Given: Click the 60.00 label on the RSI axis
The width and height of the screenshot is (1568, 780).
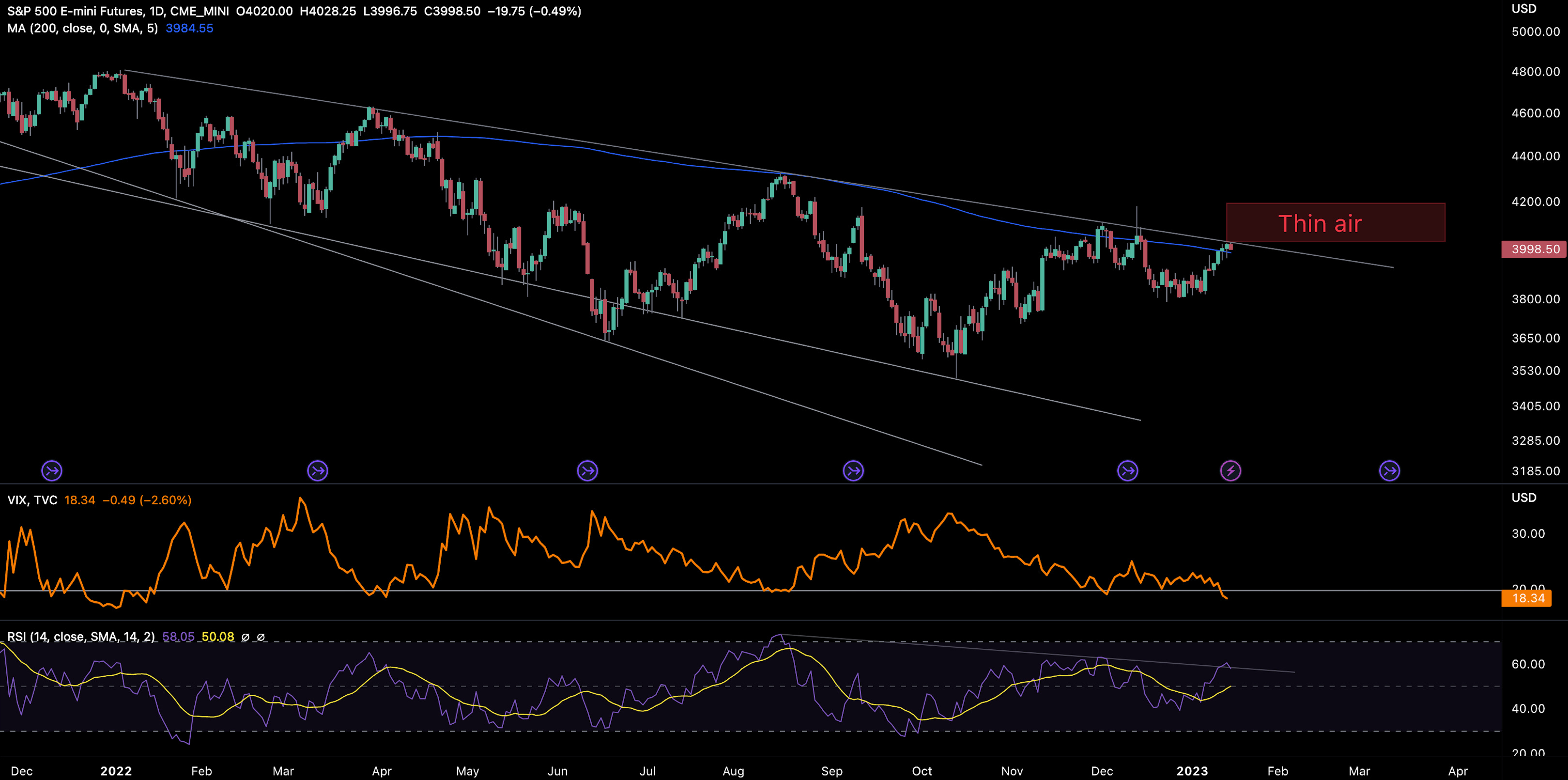Looking at the screenshot, I should click(1528, 664).
